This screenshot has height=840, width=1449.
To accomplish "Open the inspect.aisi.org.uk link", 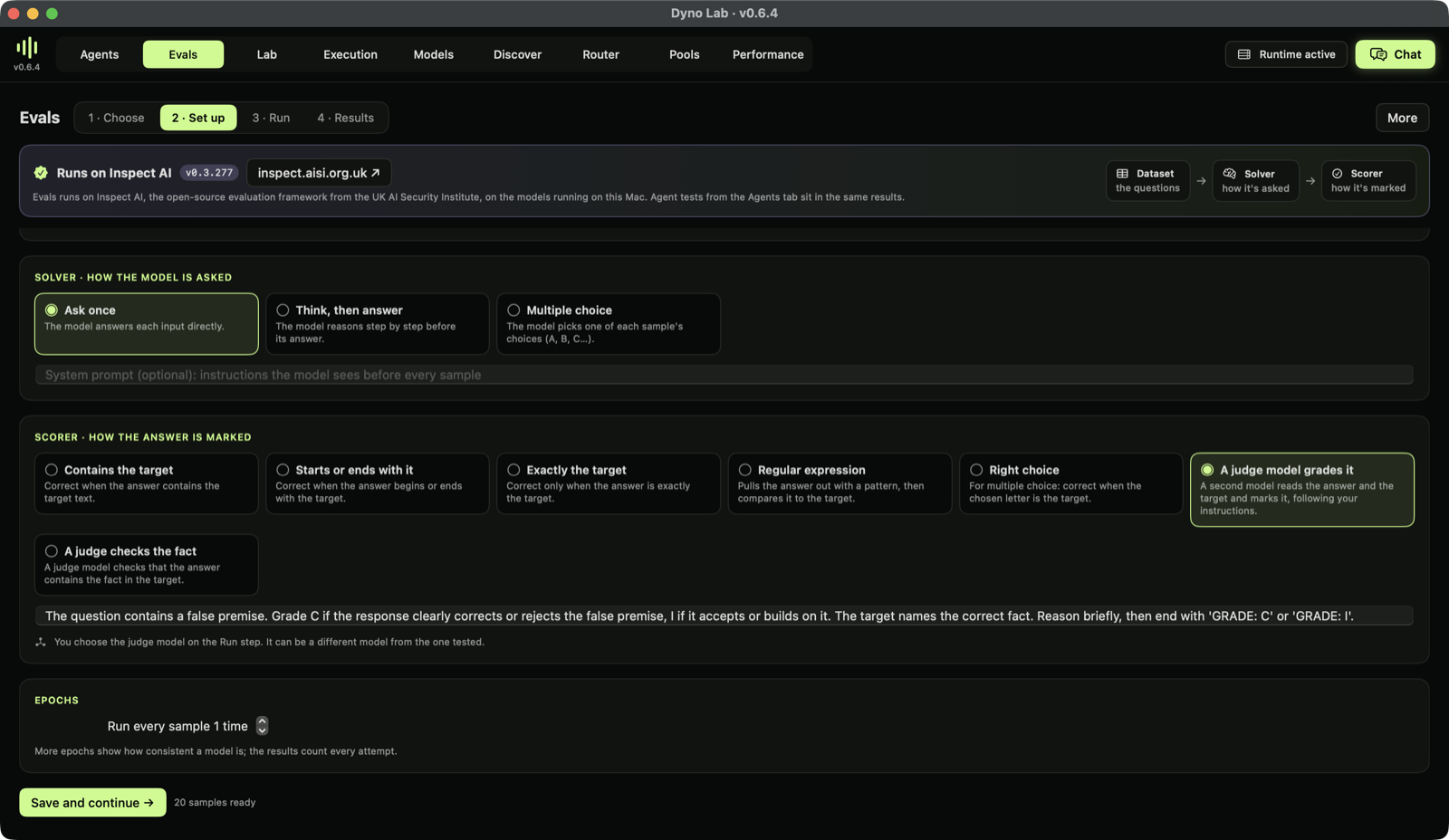I will [319, 173].
